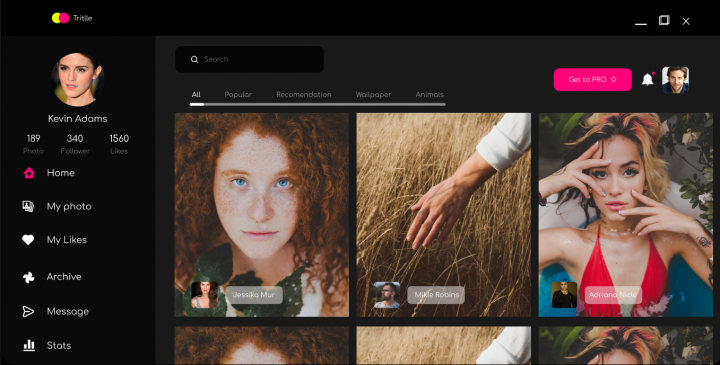Click the Jessika Mur name tag

click(x=254, y=295)
